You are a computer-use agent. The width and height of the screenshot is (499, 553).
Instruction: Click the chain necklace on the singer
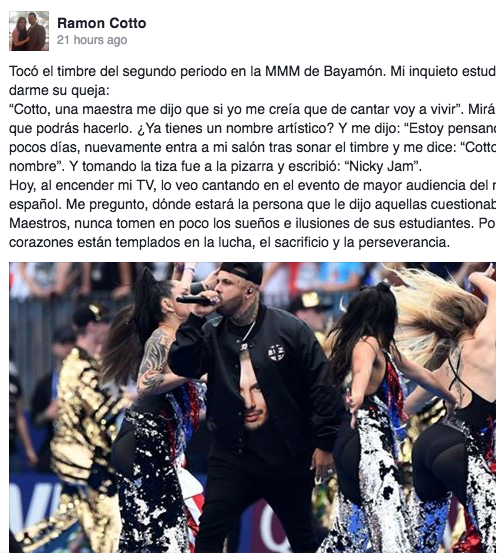click(248, 332)
